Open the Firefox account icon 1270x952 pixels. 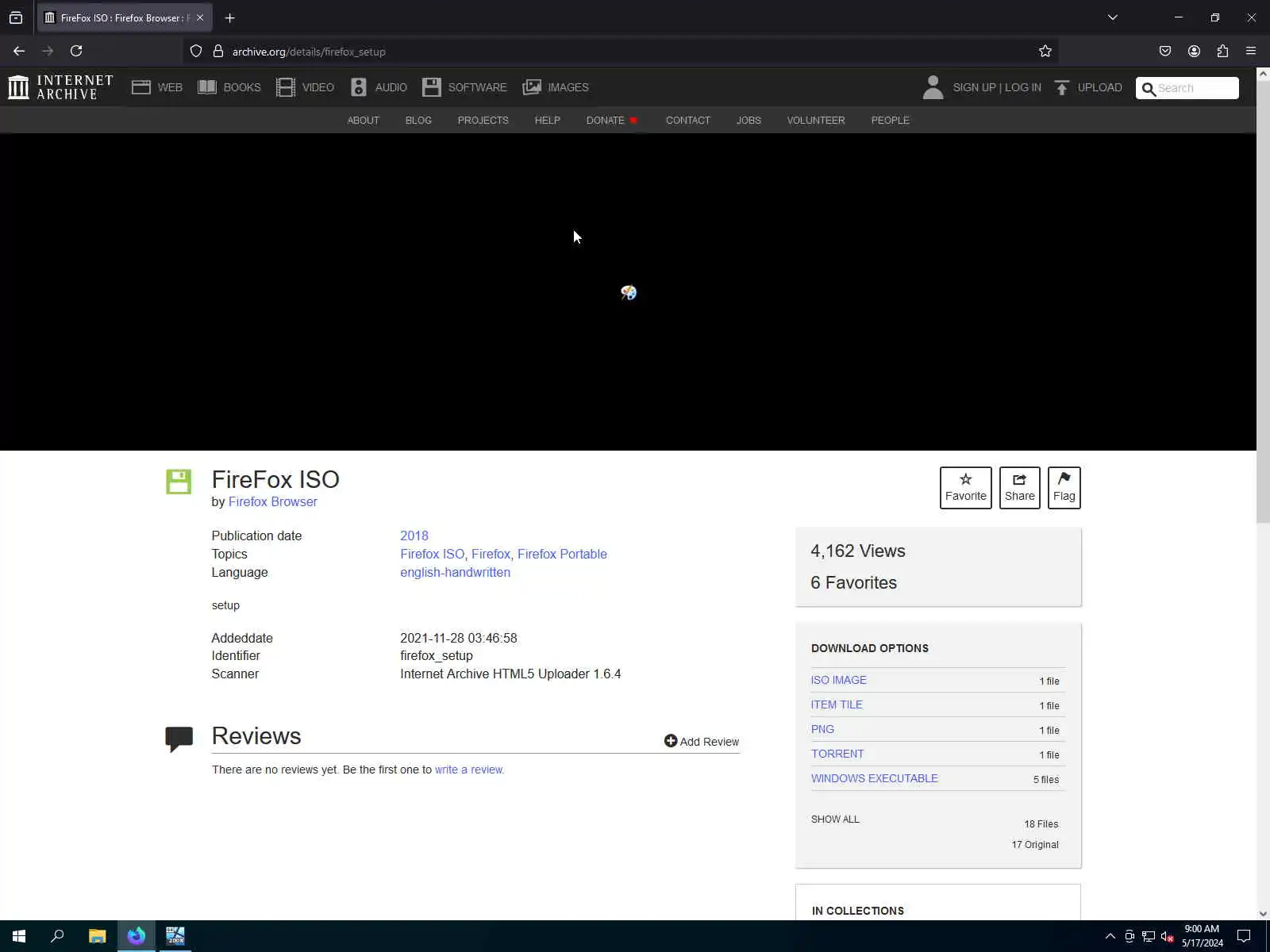click(1194, 51)
